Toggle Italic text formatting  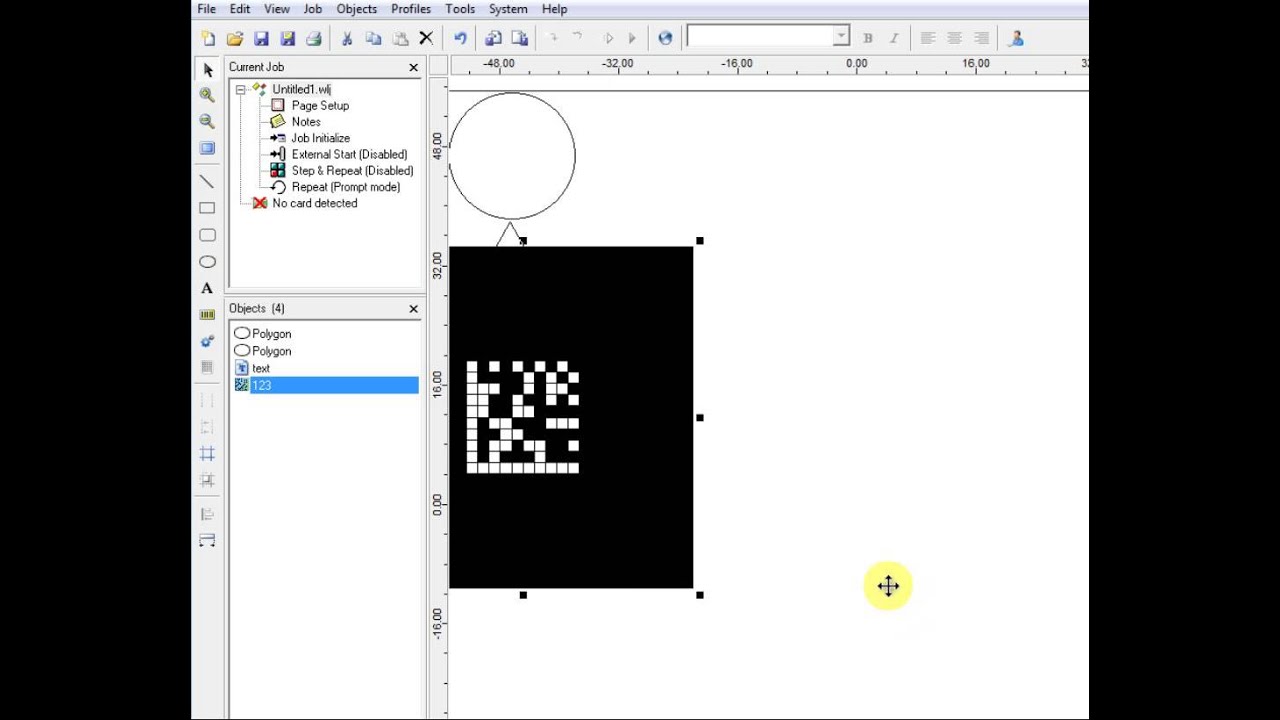pyautogui.click(x=893, y=38)
